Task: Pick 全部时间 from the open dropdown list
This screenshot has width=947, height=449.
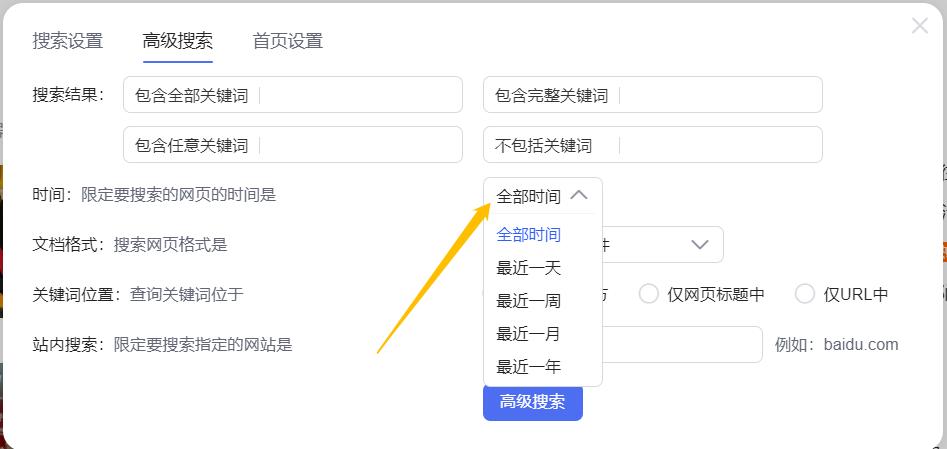Action: click(x=529, y=235)
